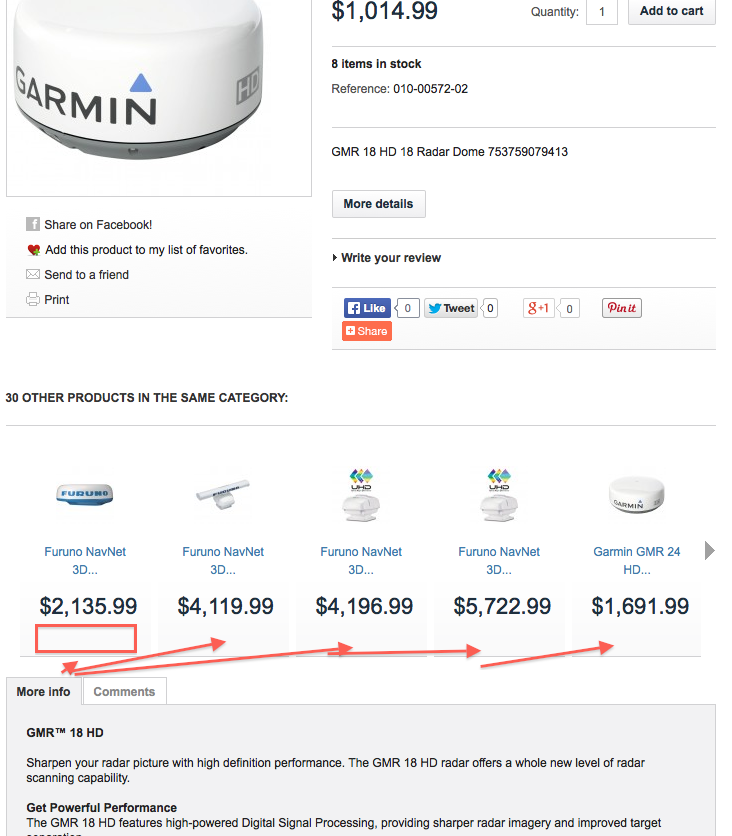Open the Furuno radar dome thumbnail

pos(85,494)
